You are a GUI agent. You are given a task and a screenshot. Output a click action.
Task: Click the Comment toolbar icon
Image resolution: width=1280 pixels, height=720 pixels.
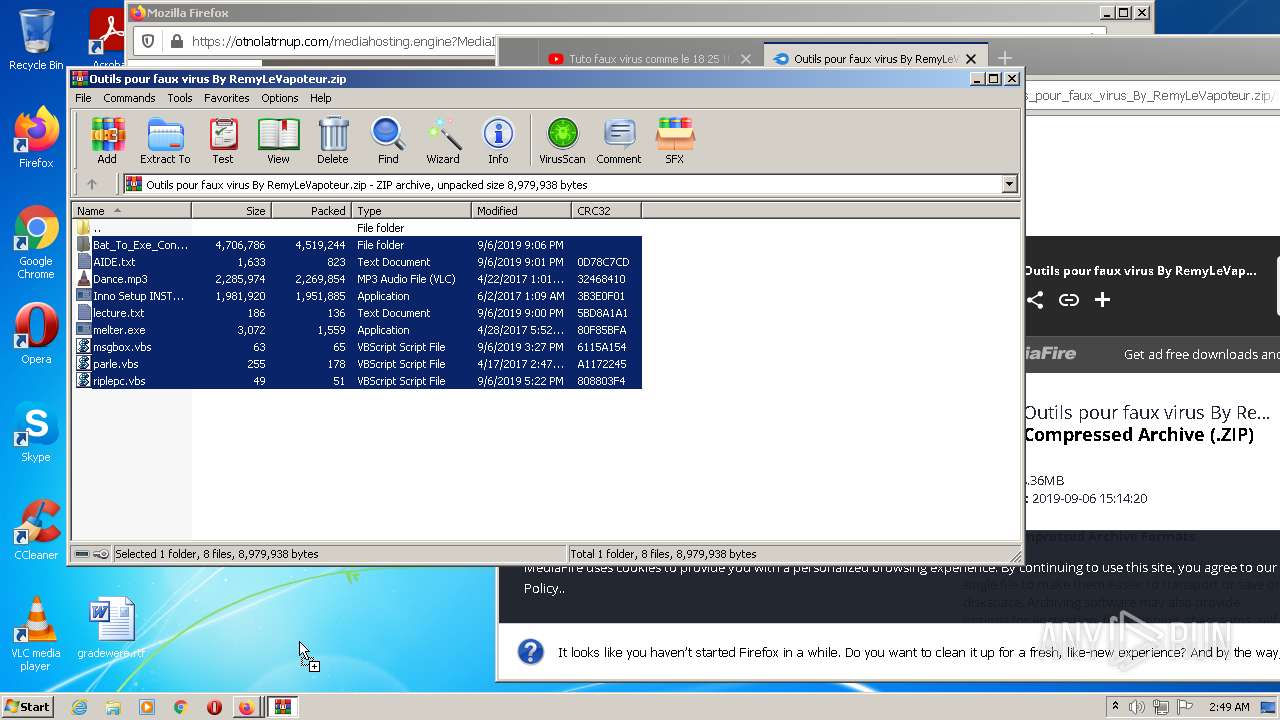click(x=619, y=141)
